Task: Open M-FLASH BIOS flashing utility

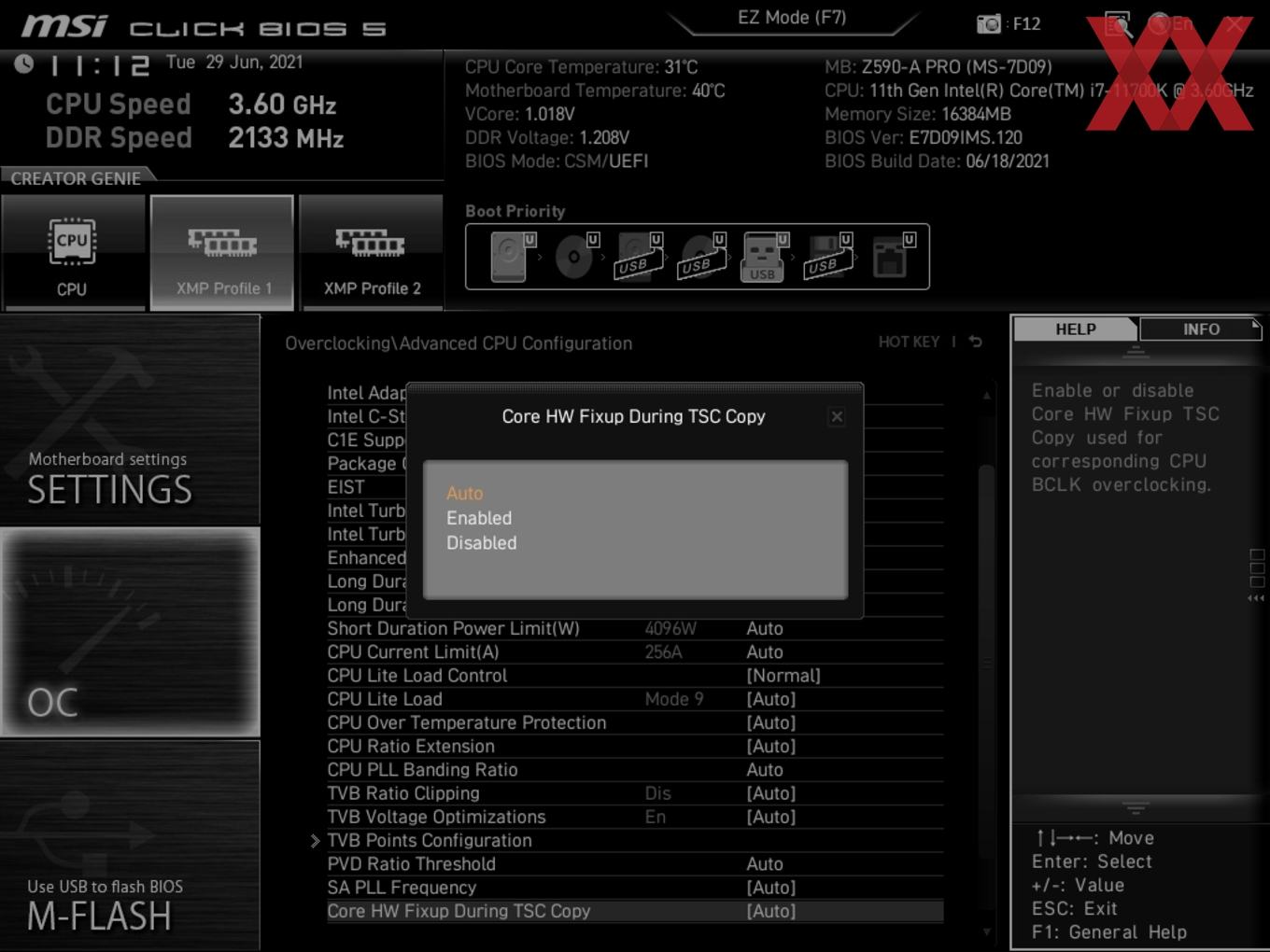Action: (x=130, y=846)
